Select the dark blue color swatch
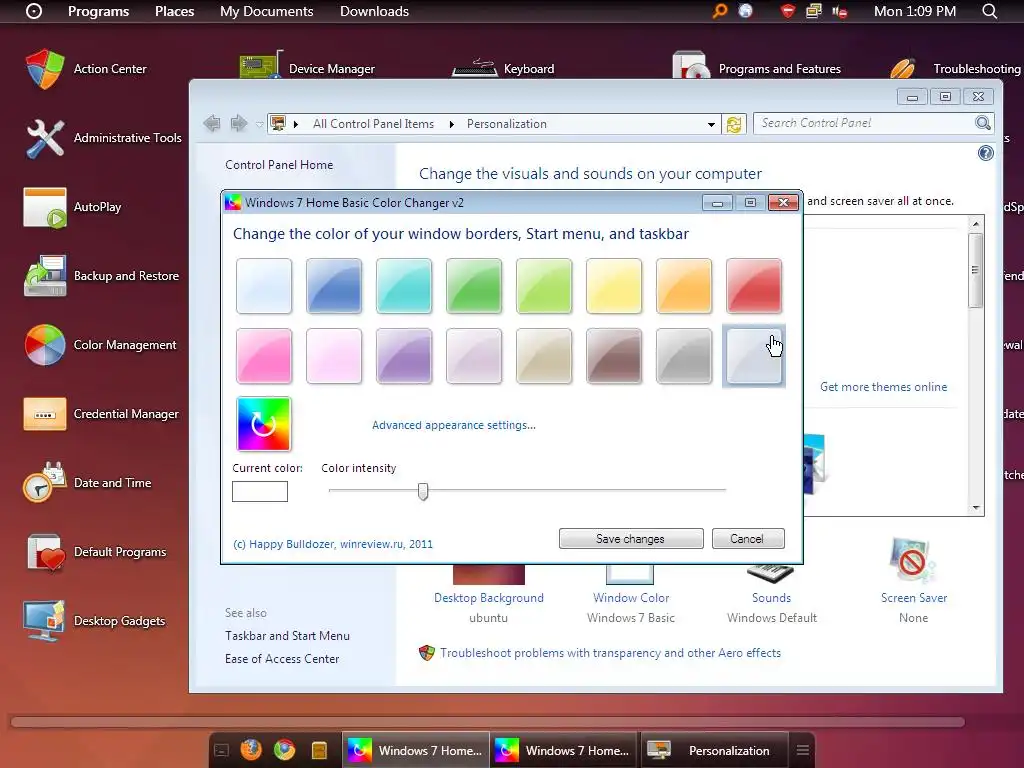The image size is (1024, 768). click(334, 285)
